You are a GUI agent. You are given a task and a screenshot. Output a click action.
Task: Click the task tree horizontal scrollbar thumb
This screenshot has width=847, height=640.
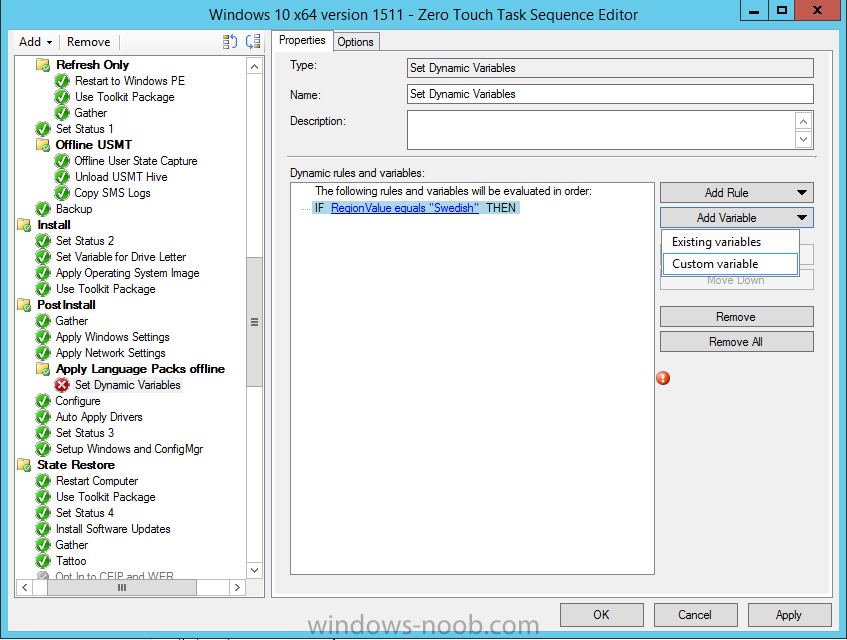122,587
